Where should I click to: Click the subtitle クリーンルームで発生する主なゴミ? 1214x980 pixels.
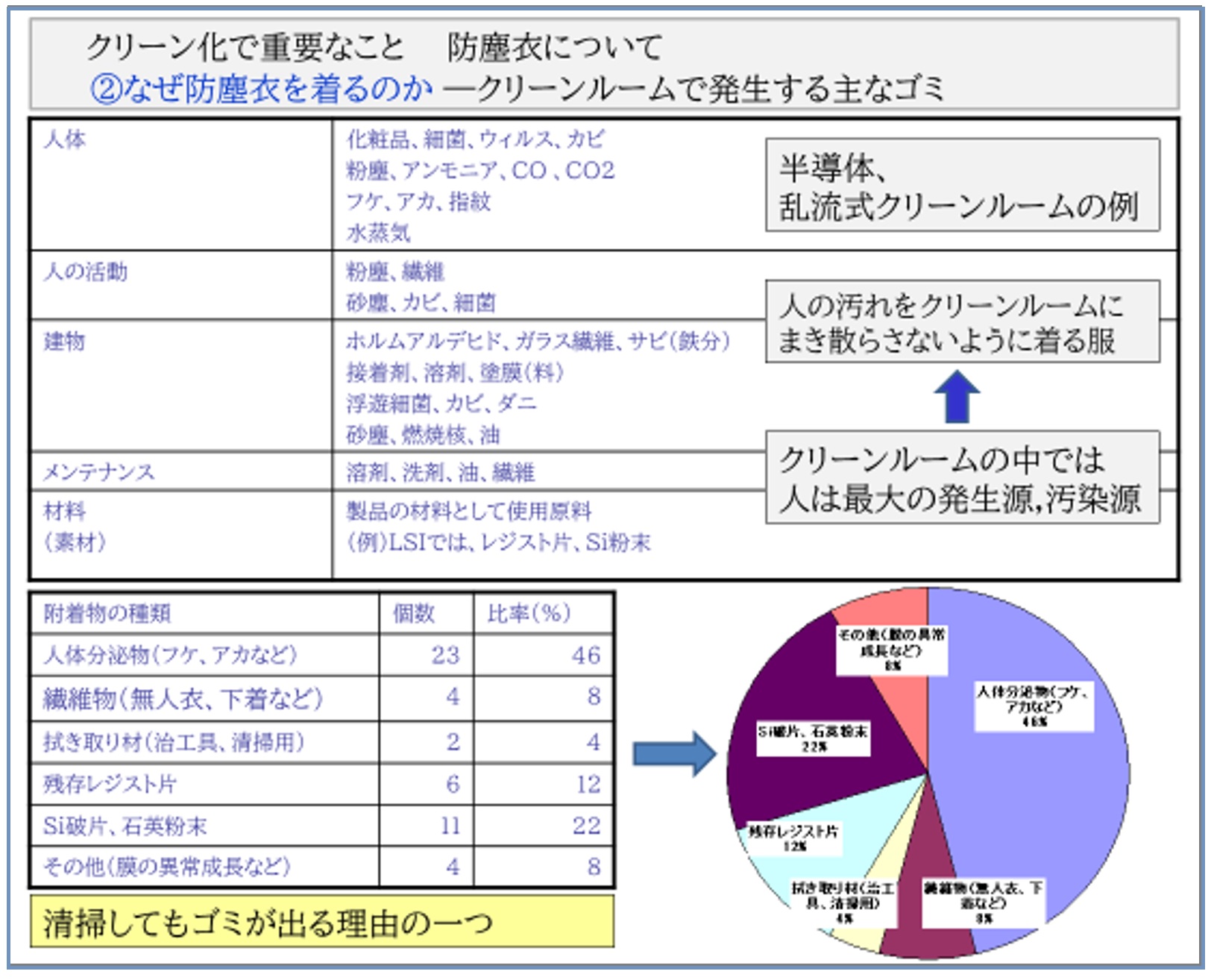(709, 89)
